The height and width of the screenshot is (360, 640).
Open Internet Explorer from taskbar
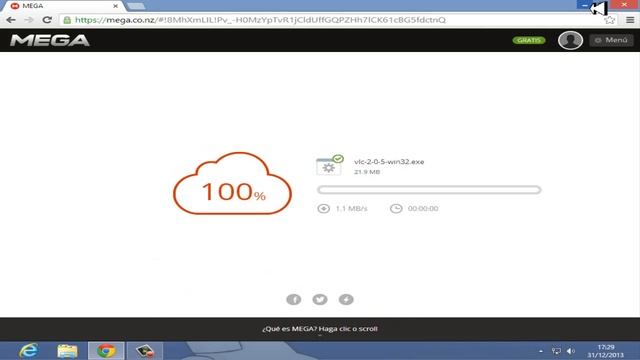(x=29, y=351)
